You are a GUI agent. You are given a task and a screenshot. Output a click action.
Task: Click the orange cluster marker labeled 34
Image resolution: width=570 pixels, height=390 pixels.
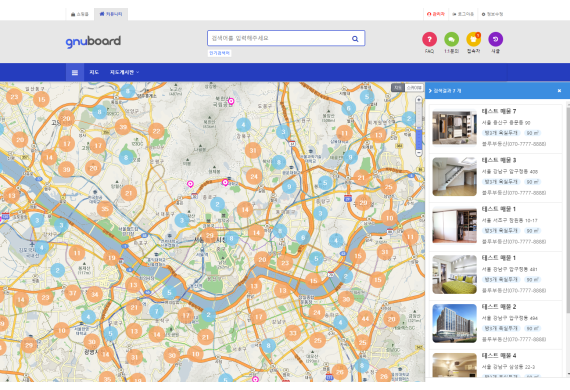click(x=95, y=294)
